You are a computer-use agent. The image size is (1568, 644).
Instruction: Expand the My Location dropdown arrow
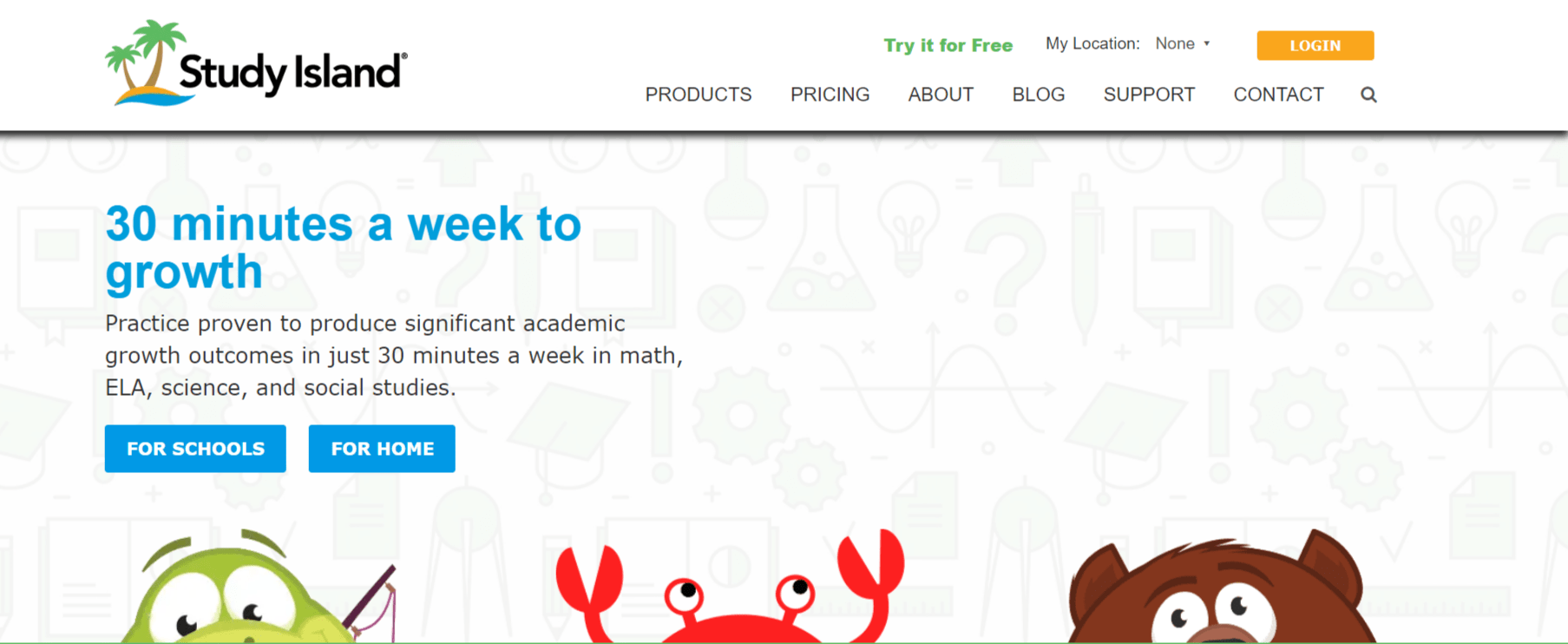click(1206, 43)
